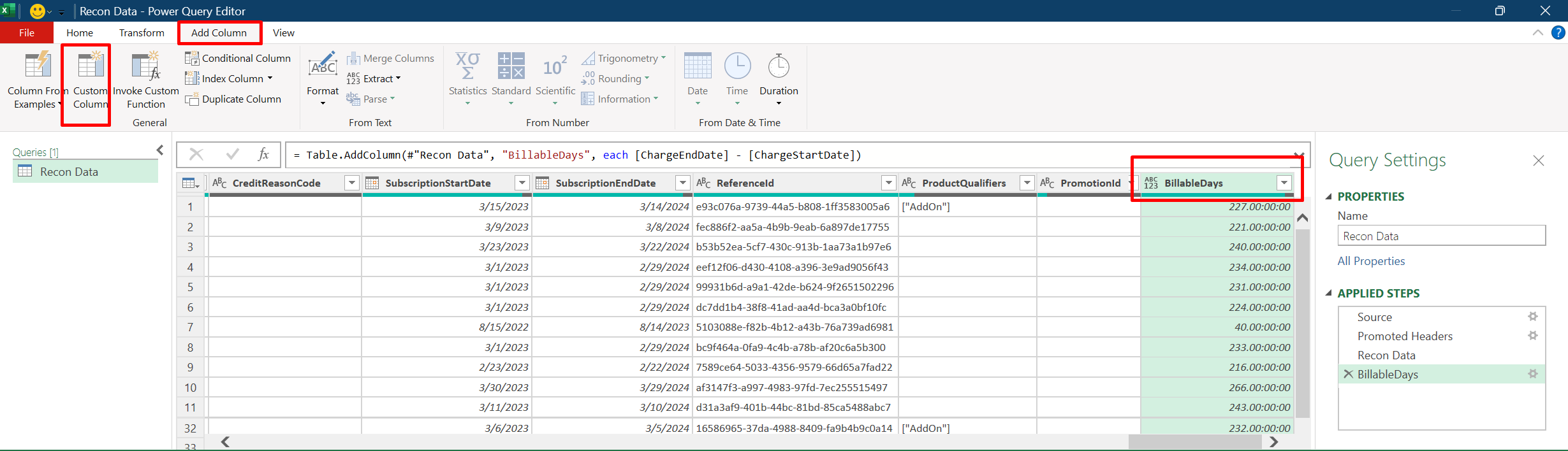Select the Recon Data applied step
The height and width of the screenshot is (451, 1568).
pyautogui.click(x=1386, y=355)
